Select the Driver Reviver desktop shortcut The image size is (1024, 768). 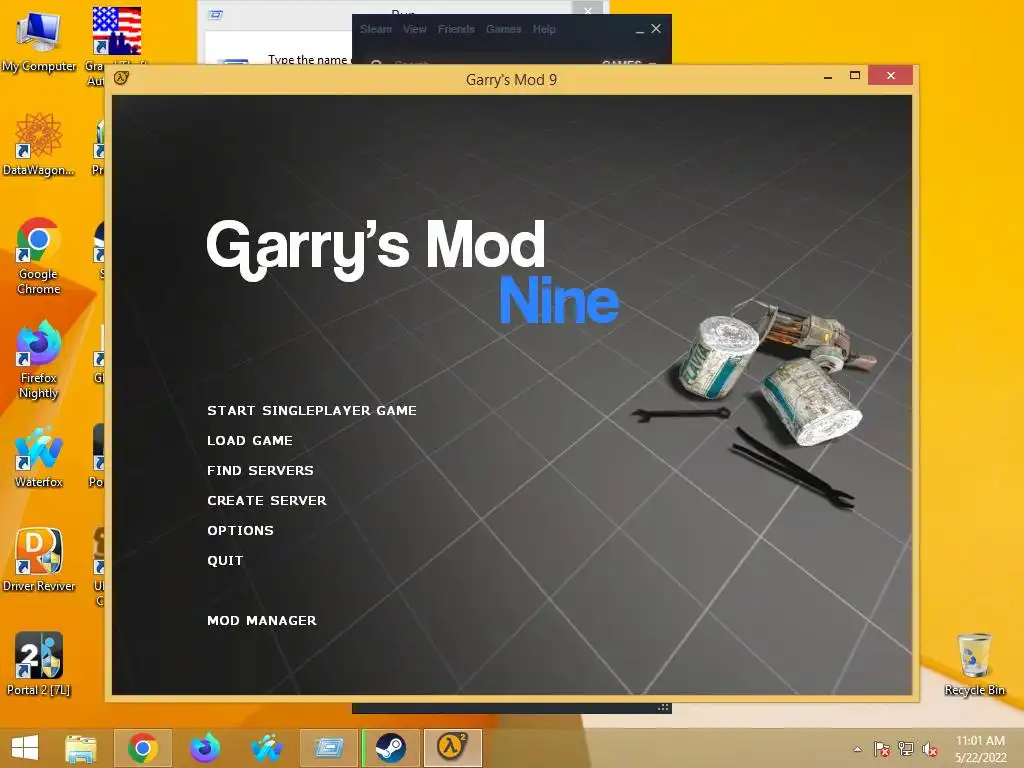tap(39, 560)
